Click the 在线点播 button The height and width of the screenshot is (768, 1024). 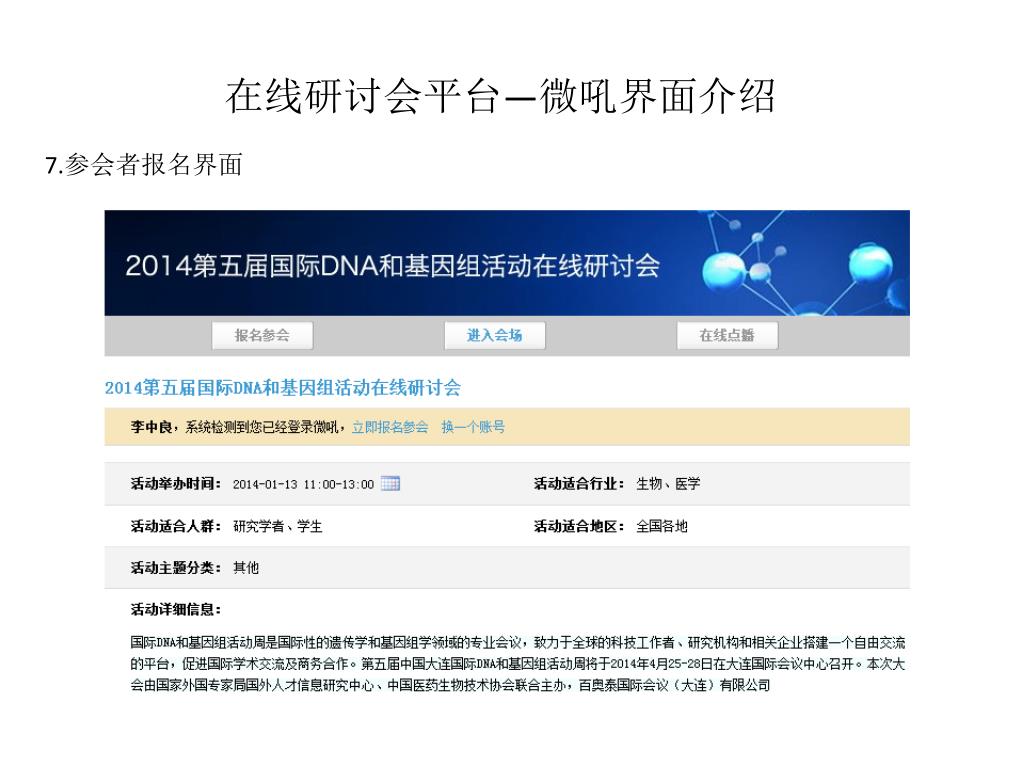point(727,336)
